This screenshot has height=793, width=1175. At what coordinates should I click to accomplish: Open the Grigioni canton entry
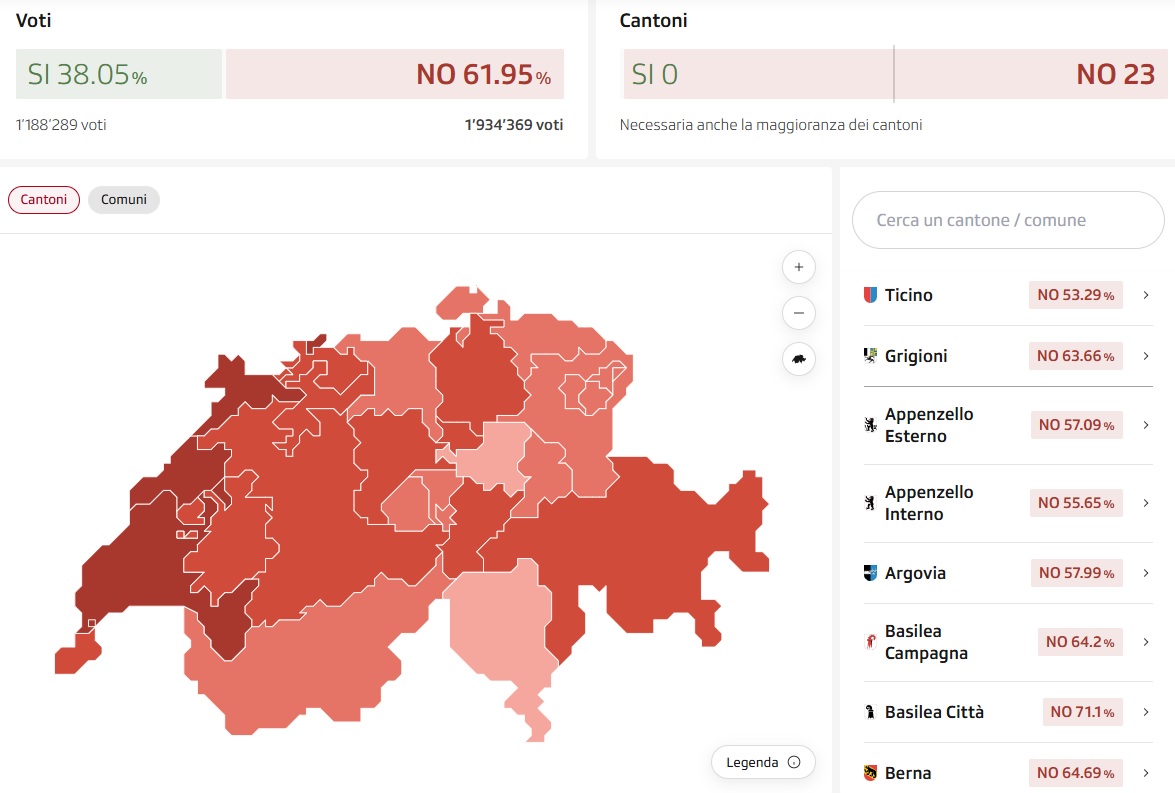click(x=916, y=356)
